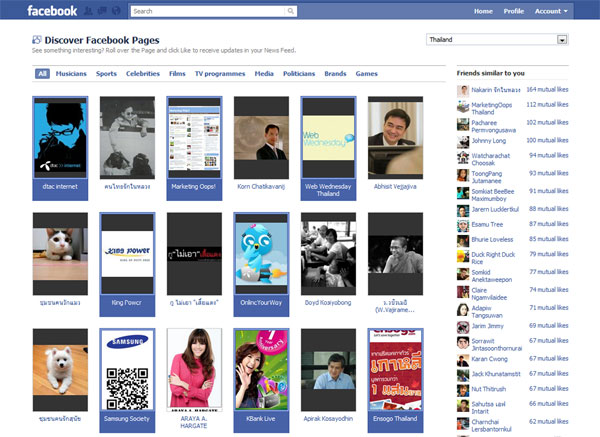The width and height of the screenshot is (600, 437).
Task: Select the King Power page thumbnail
Action: coord(127,254)
